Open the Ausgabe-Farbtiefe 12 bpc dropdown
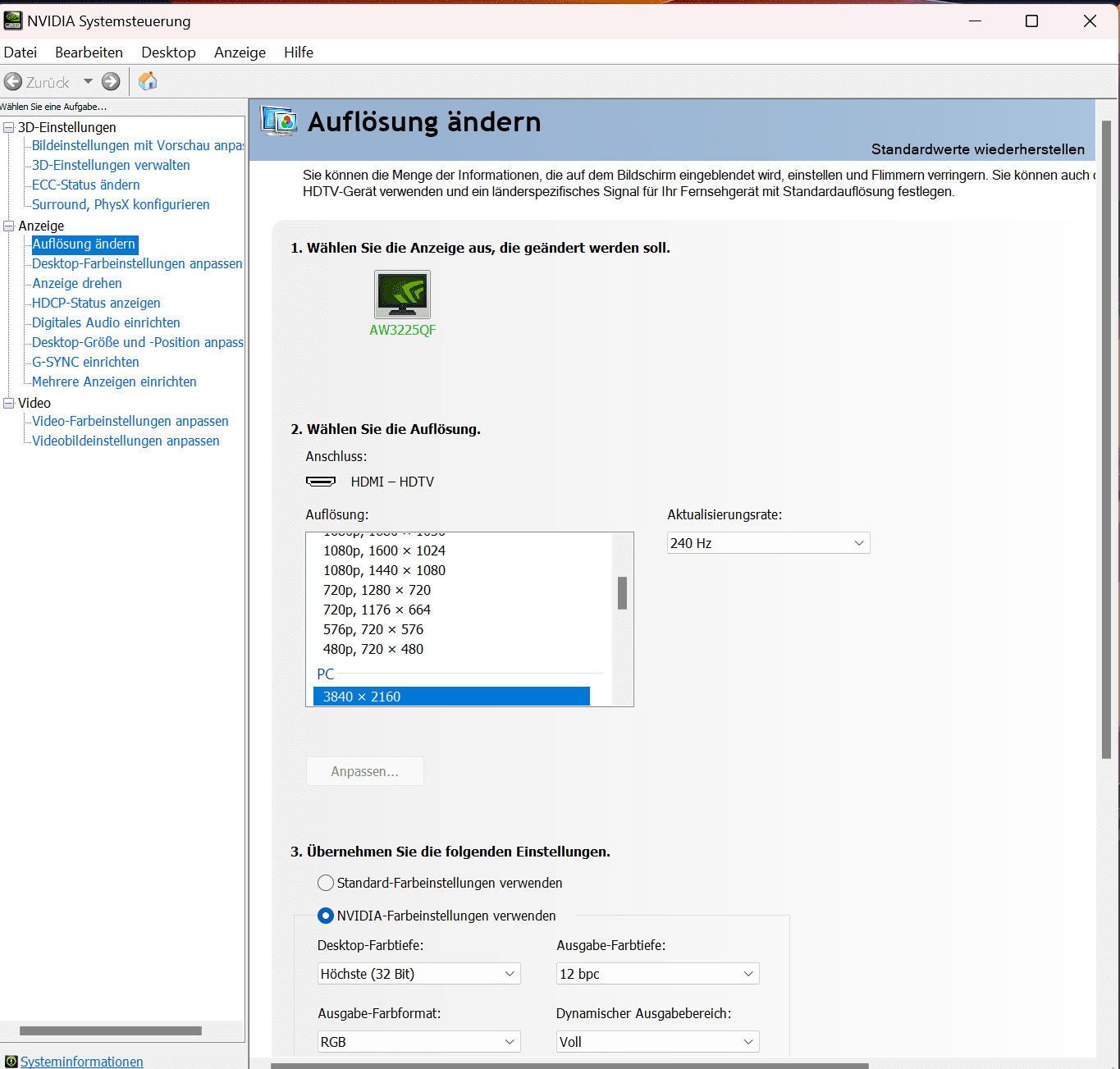Viewport: 1120px width, 1069px height. pyautogui.click(x=657, y=974)
